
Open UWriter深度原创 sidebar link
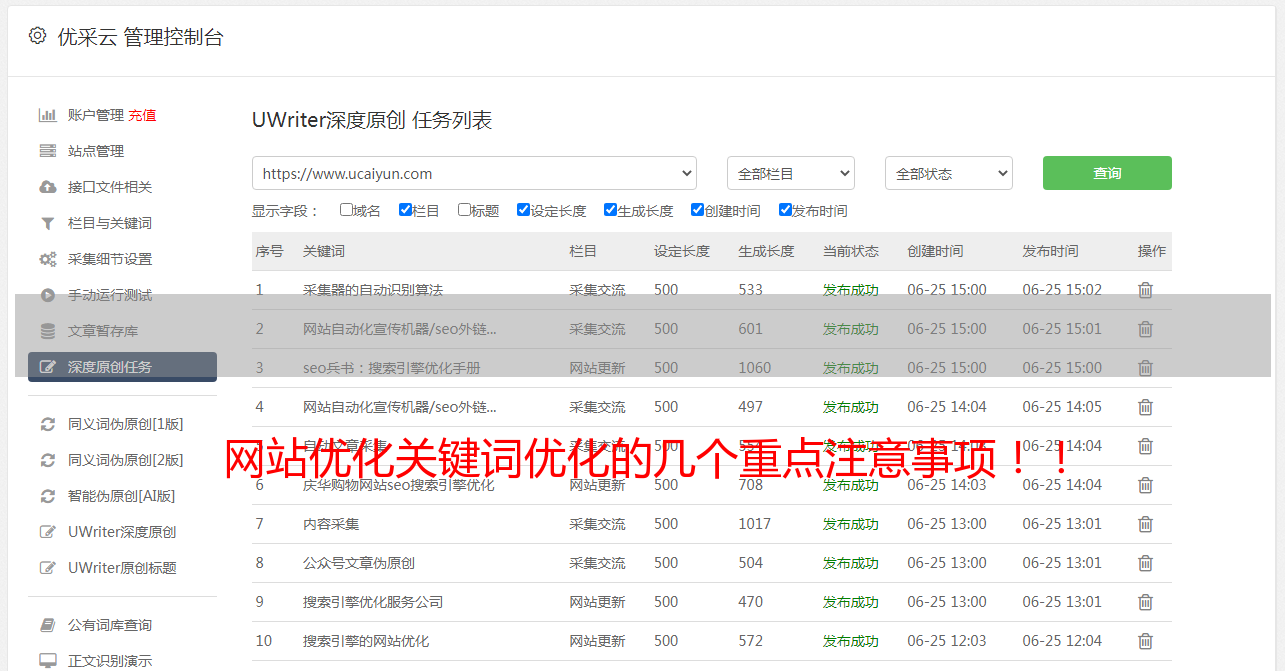122,532
